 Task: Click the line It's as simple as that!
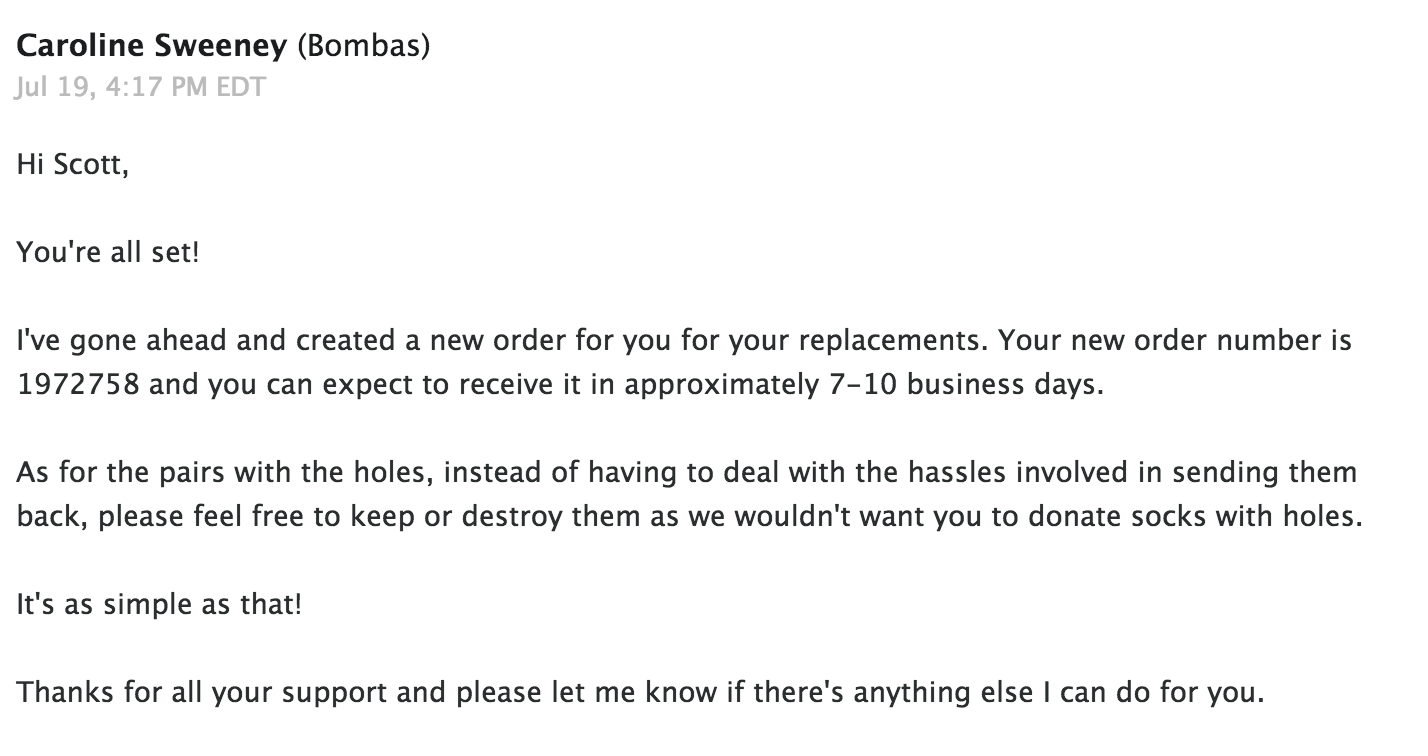click(x=158, y=605)
